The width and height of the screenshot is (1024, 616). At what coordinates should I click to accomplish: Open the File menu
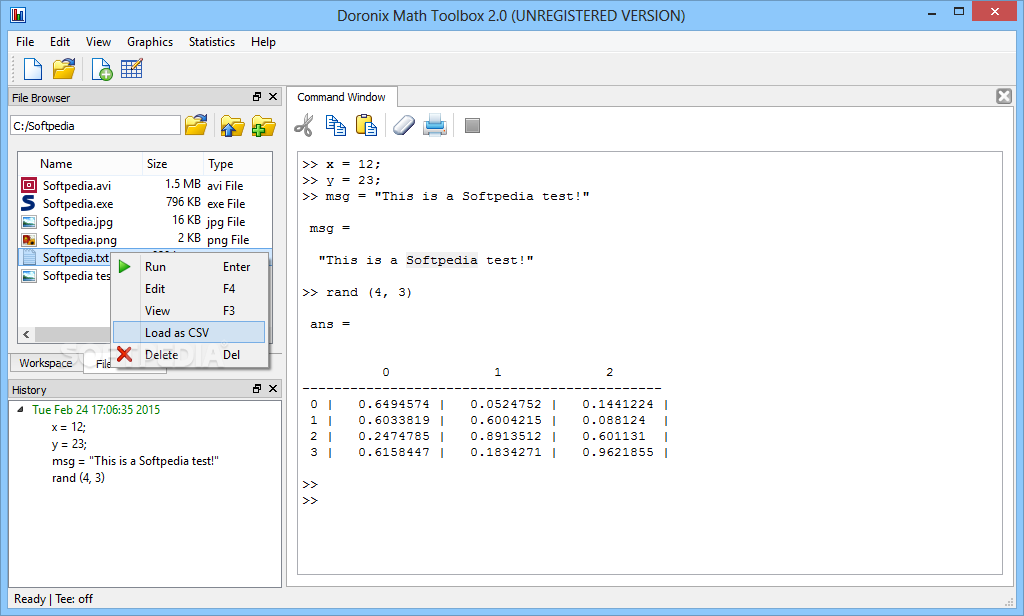point(25,42)
